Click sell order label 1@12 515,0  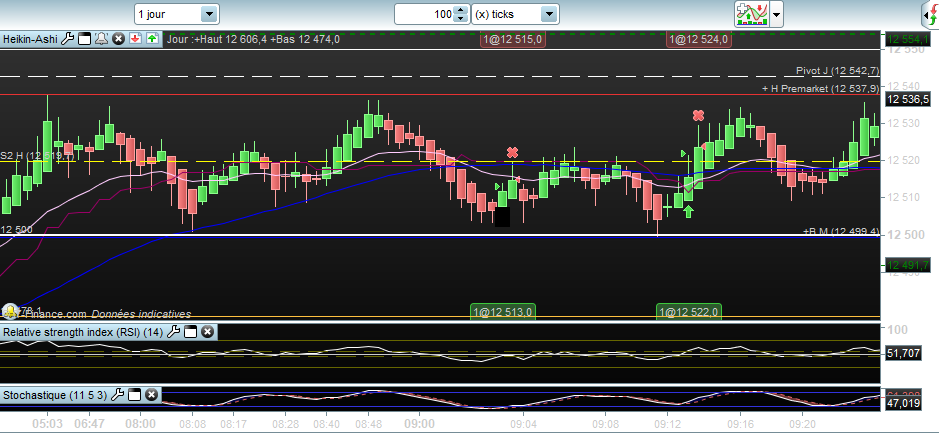pyautogui.click(x=513, y=40)
